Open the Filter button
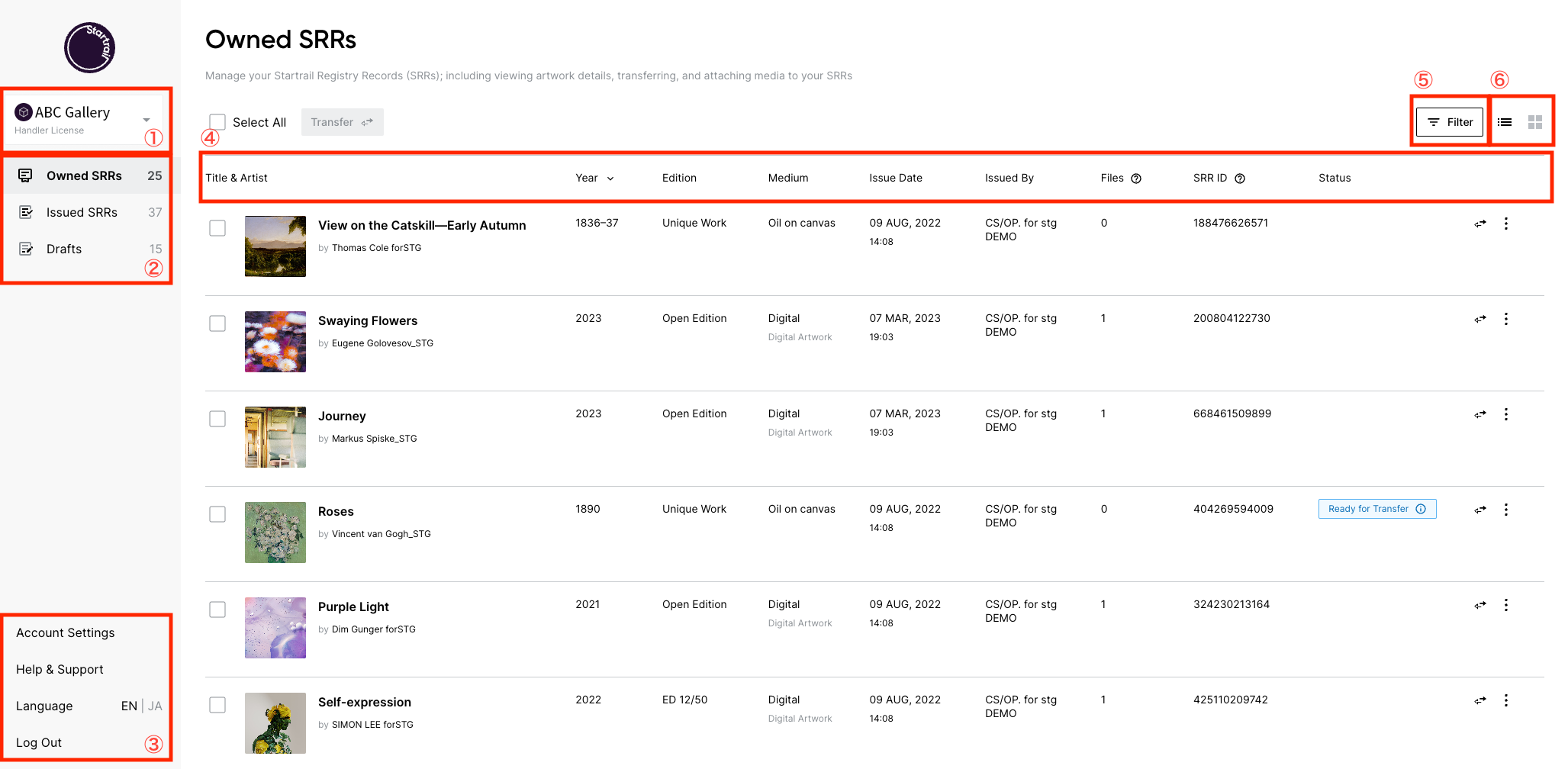Viewport: 1568px width, 769px height. click(1450, 122)
